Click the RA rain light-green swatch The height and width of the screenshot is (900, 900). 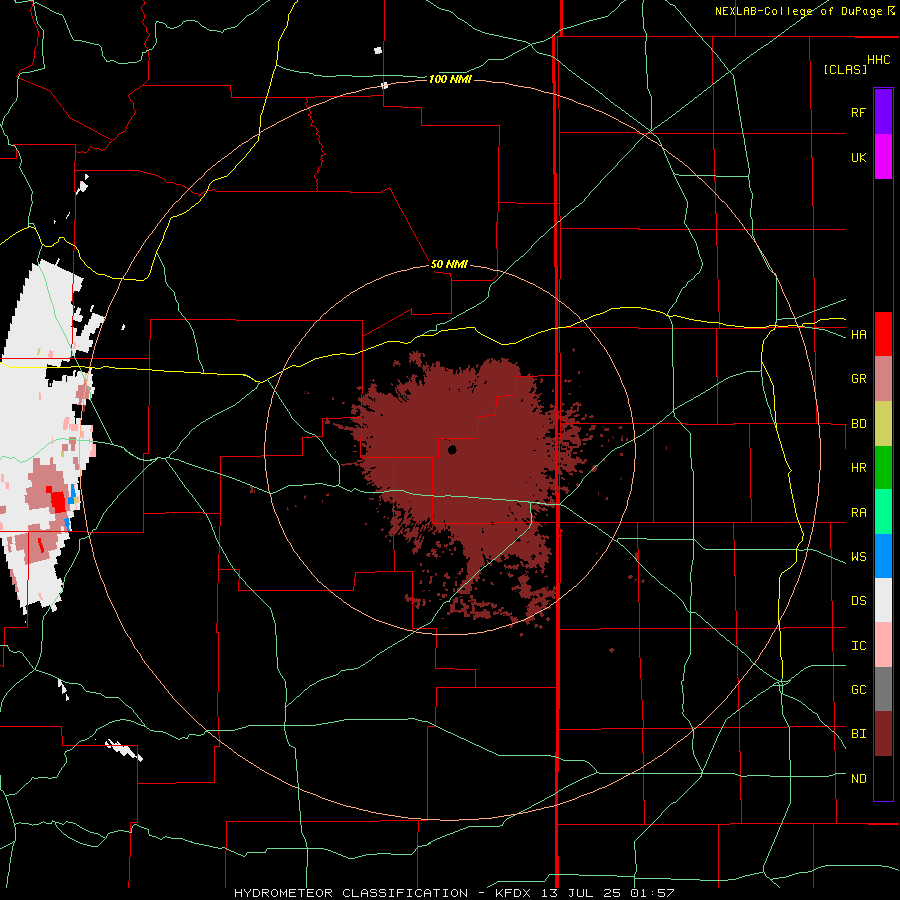click(x=883, y=512)
